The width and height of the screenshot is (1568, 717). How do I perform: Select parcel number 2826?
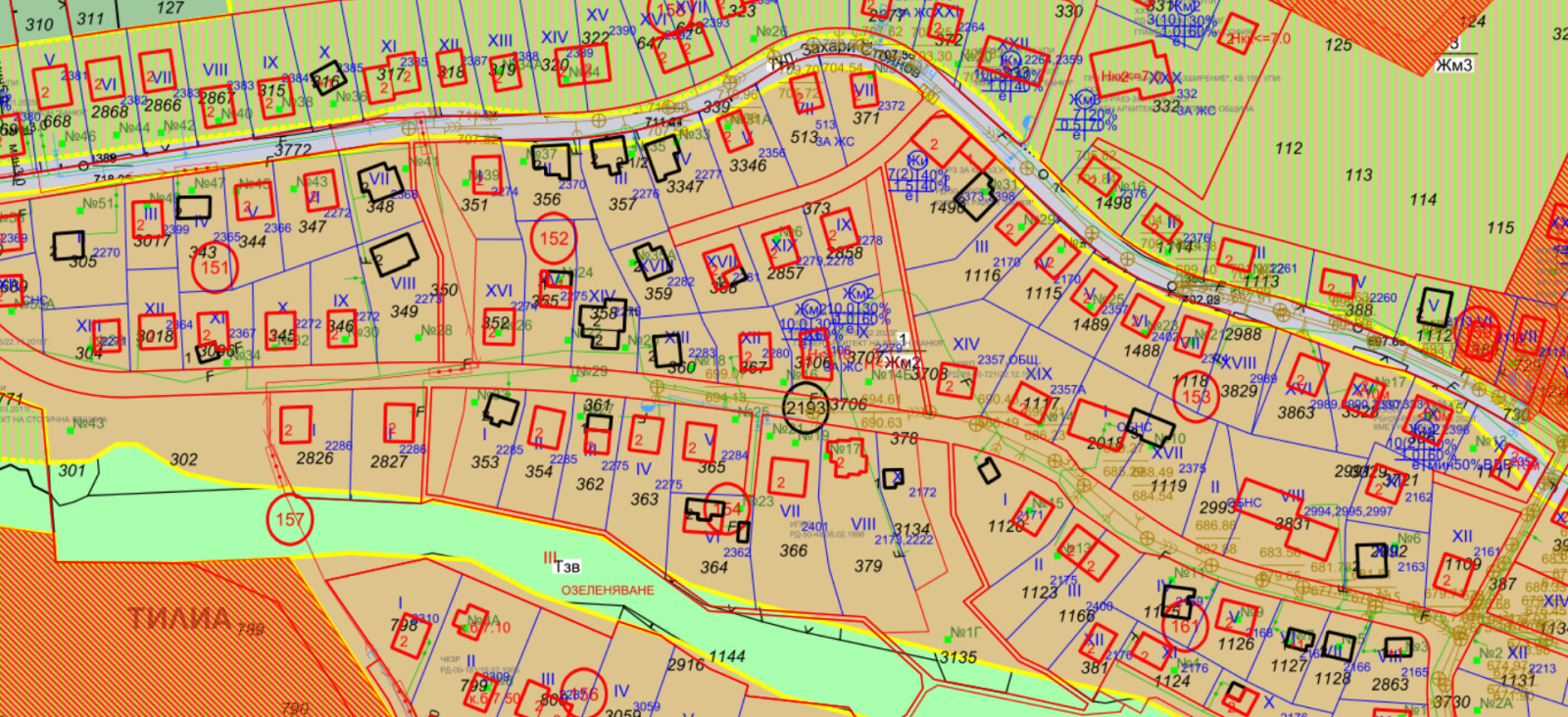pos(315,457)
